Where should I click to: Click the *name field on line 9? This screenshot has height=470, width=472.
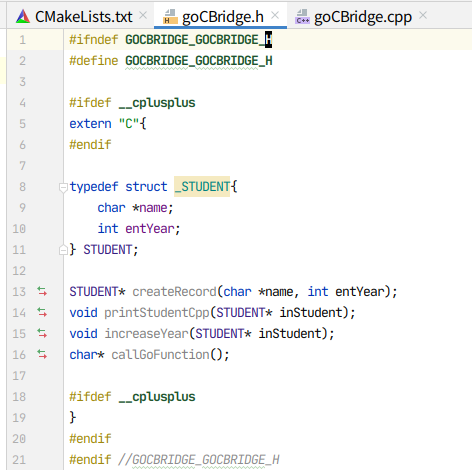coord(150,208)
